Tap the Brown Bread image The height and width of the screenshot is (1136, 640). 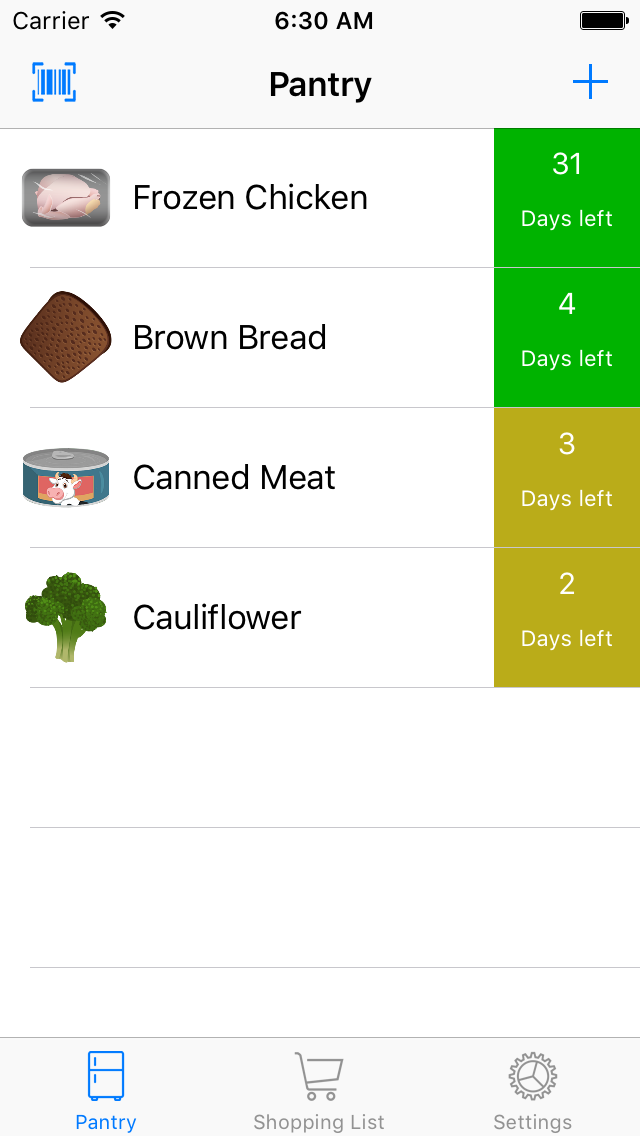click(66, 337)
